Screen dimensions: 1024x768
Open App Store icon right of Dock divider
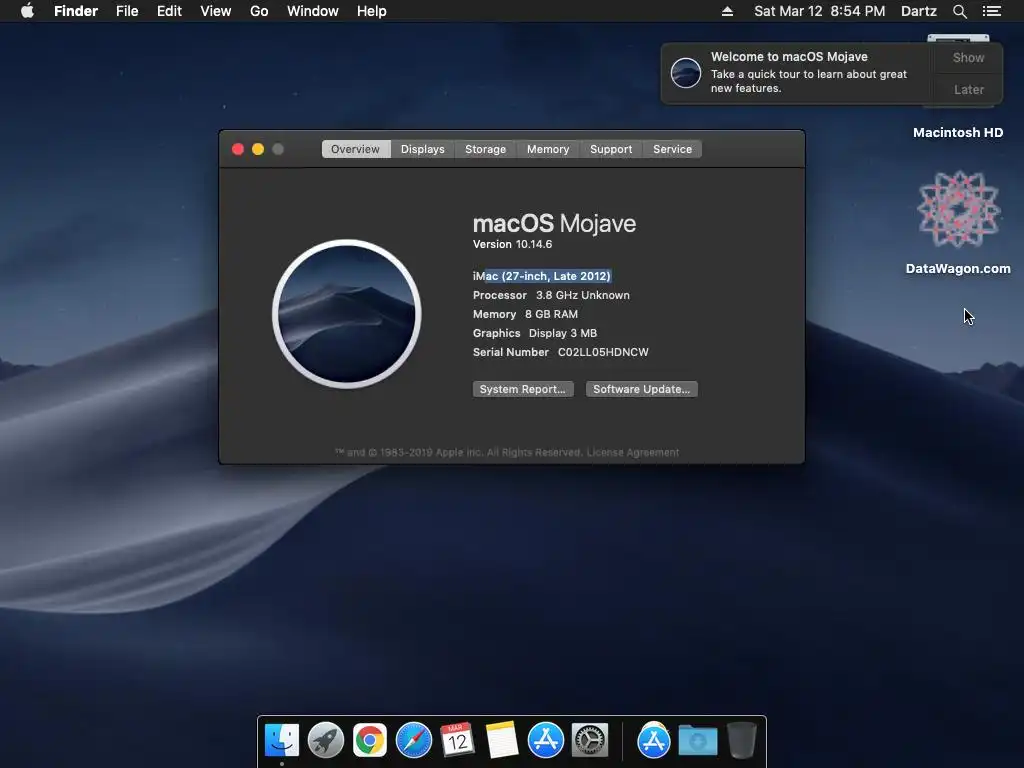click(x=654, y=740)
